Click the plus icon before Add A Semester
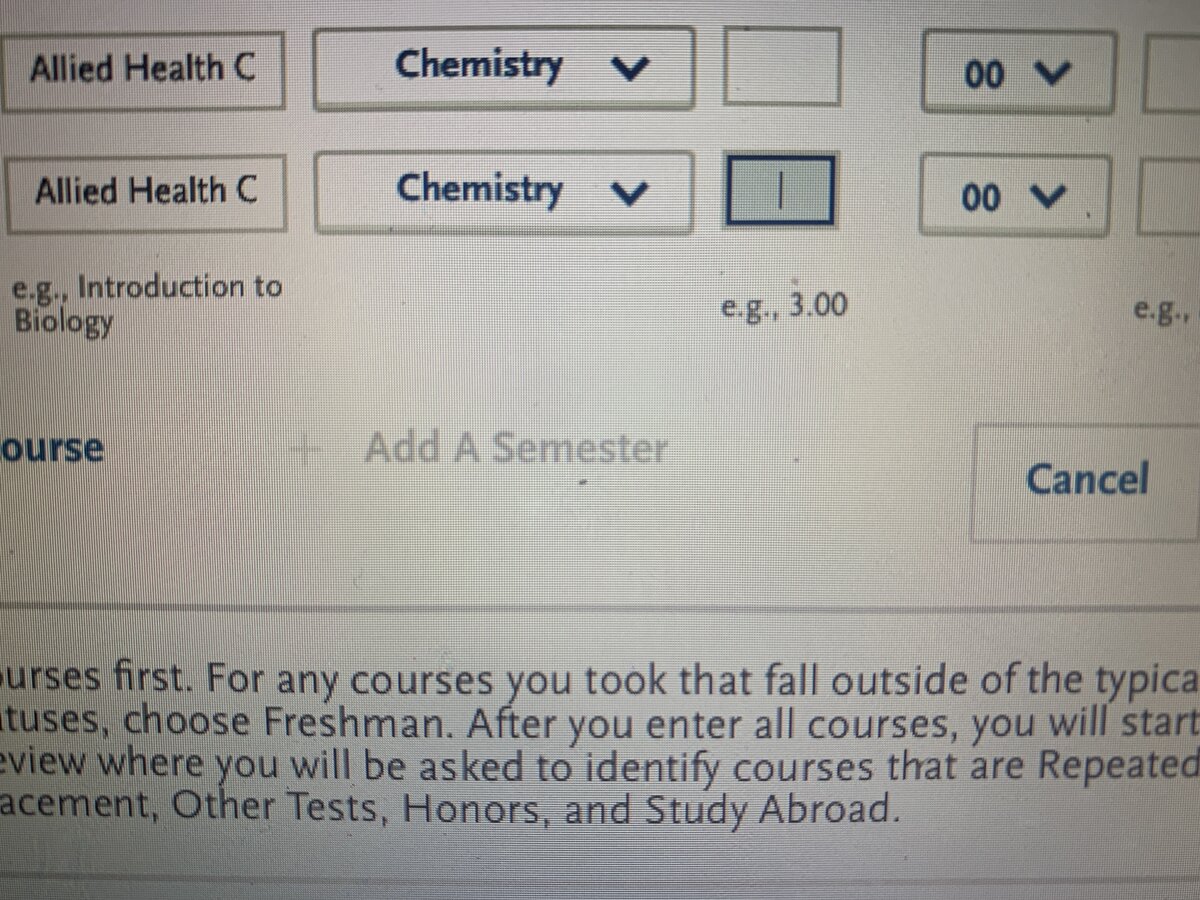Image resolution: width=1200 pixels, height=900 pixels. click(304, 450)
